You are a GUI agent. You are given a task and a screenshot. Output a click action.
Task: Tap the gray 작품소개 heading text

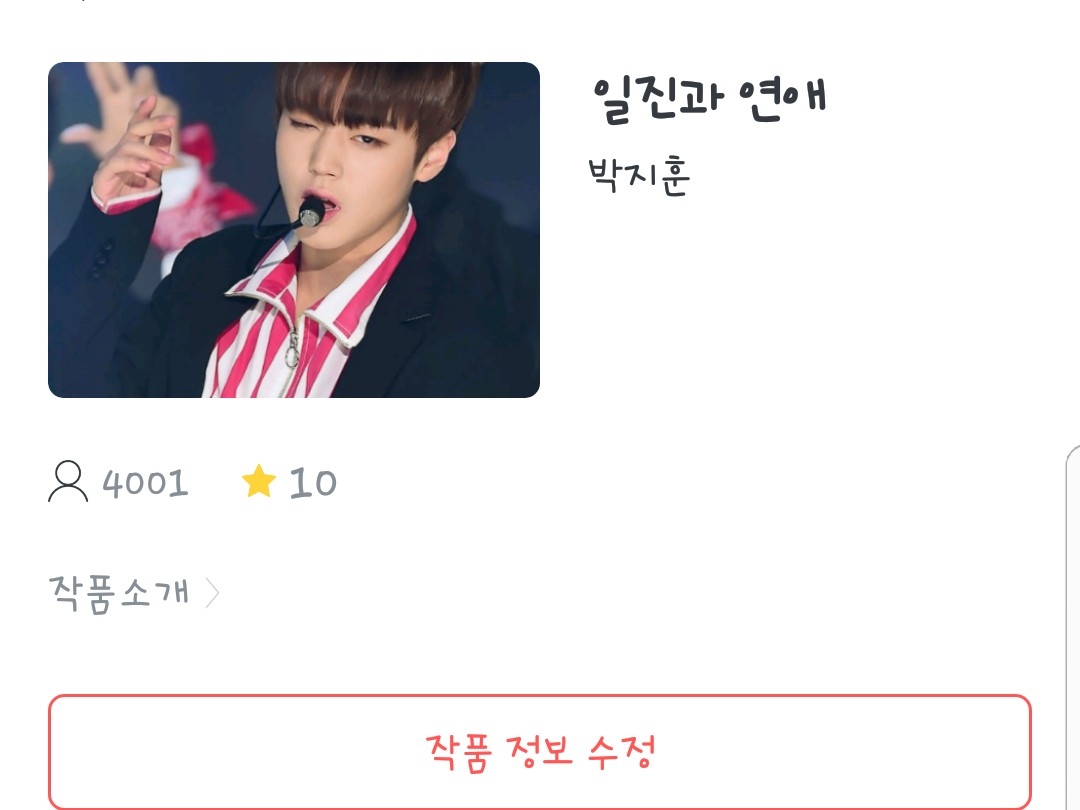[118, 593]
